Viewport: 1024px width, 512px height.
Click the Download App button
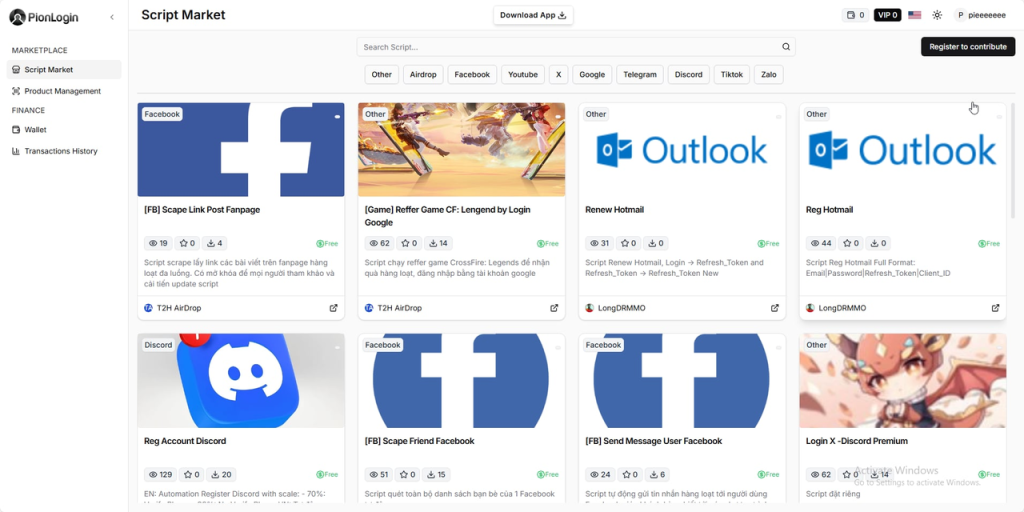pyautogui.click(x=533, y=15)
